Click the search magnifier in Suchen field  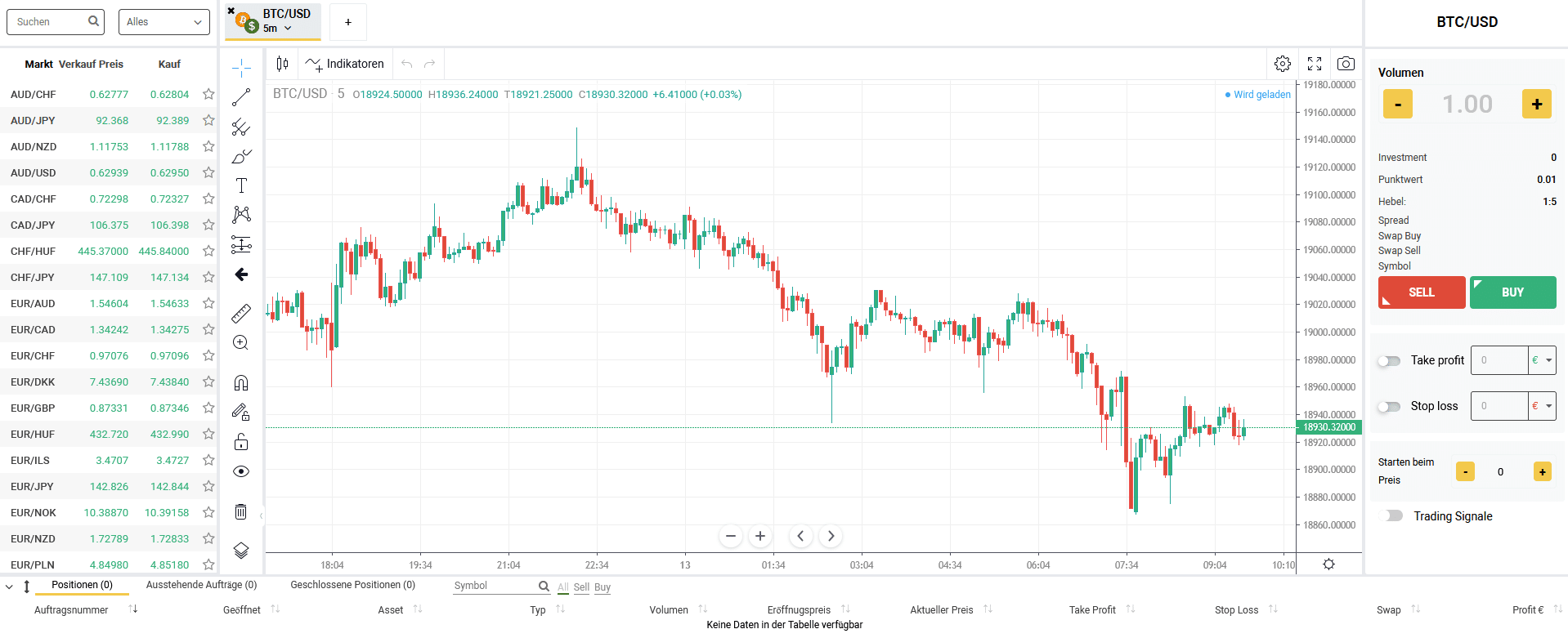[x=94, y=21]
